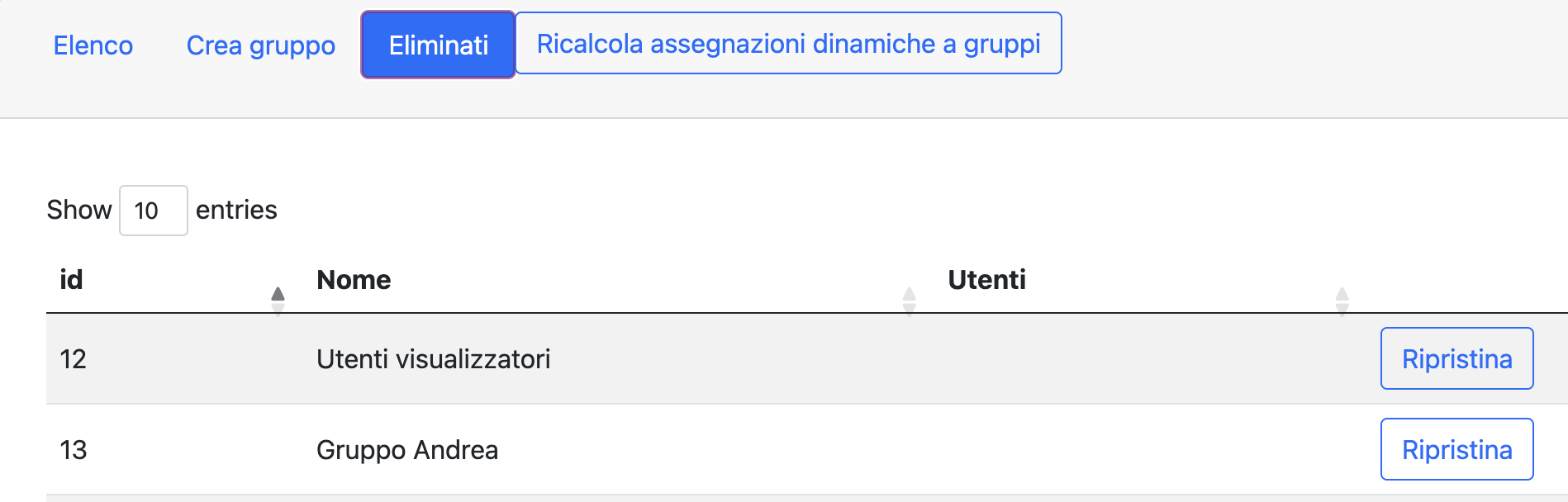Ripristina the Utenti visualizzatori group

[x=1456, y=358]
